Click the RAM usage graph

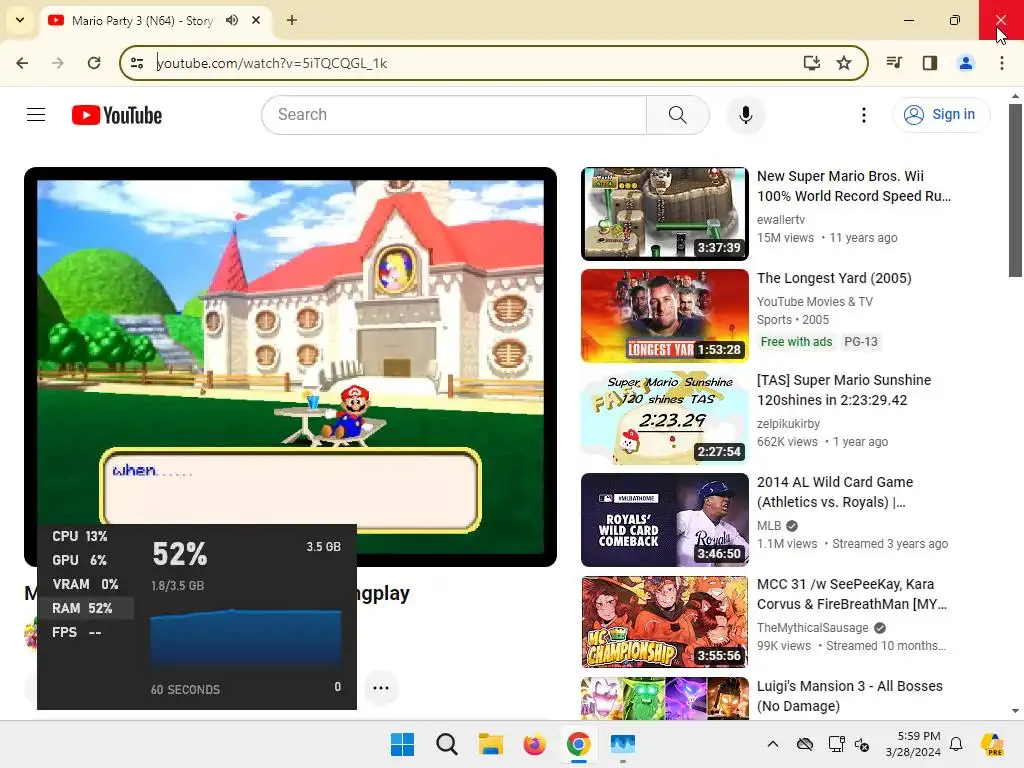click(x=246, y=639)
